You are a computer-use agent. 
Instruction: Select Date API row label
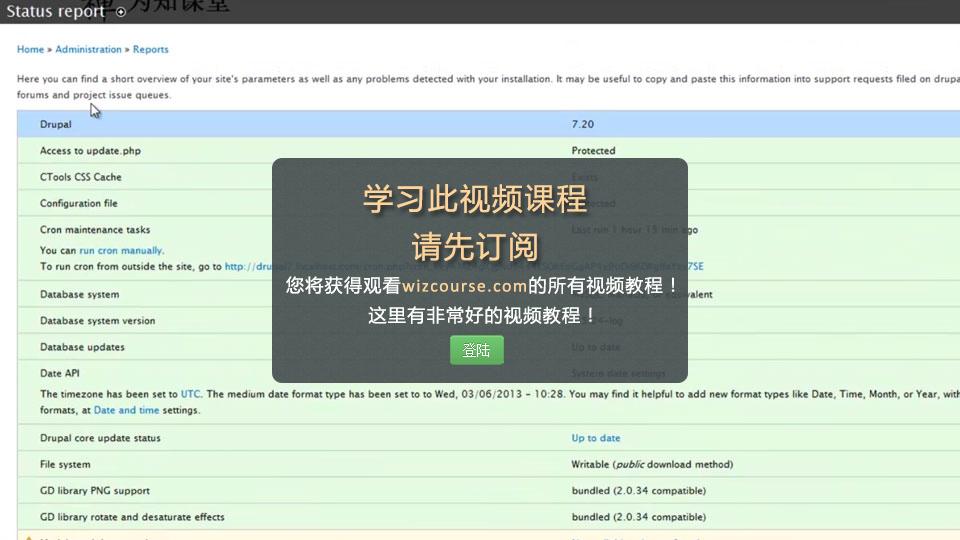pos(59,373)
